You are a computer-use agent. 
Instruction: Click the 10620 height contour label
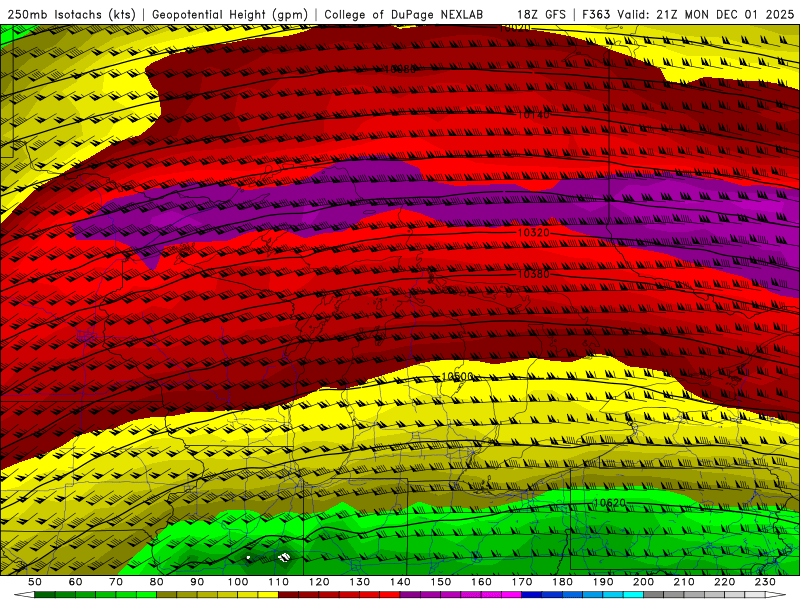[x=610, y=503]
